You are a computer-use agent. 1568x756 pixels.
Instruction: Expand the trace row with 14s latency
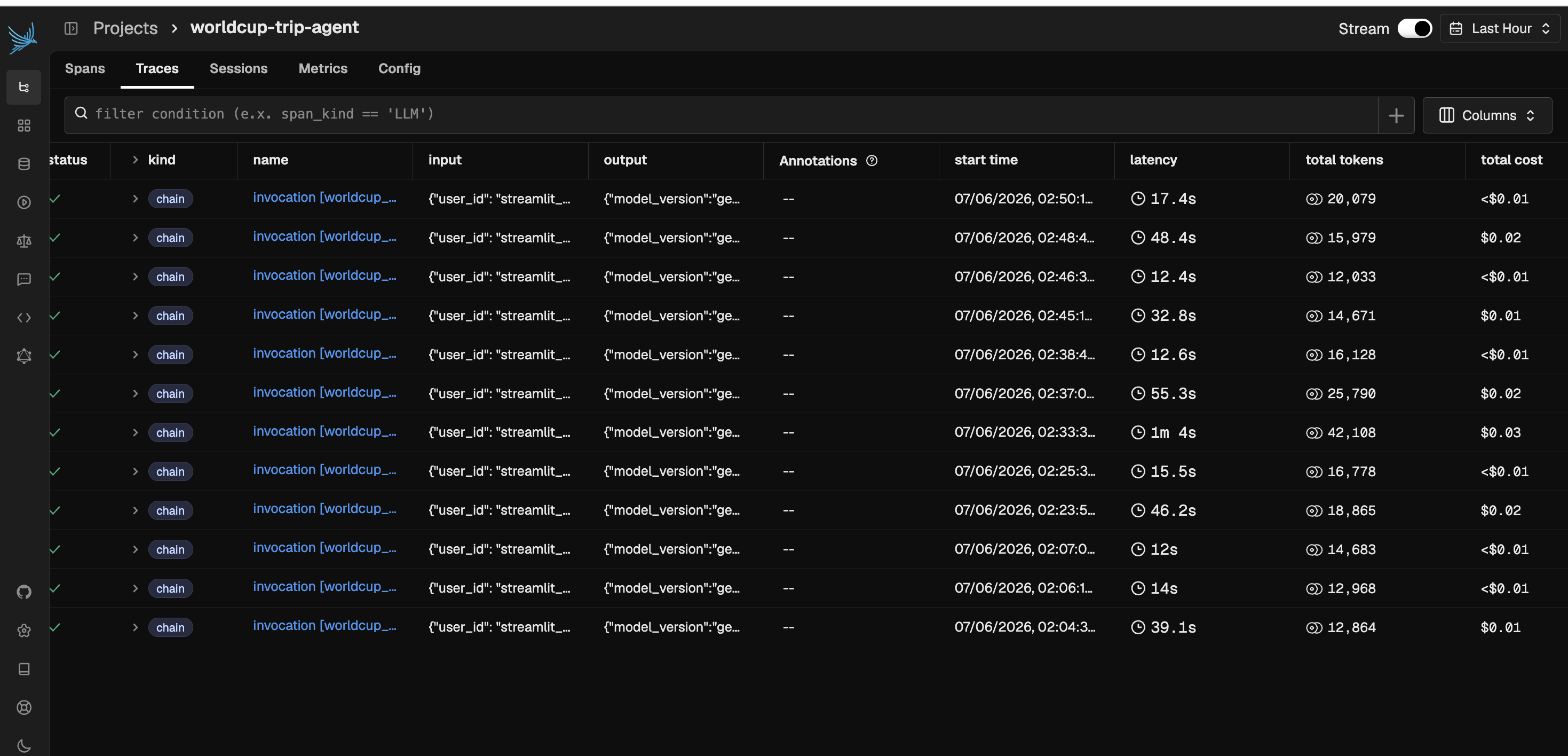[x=135, y=588]
